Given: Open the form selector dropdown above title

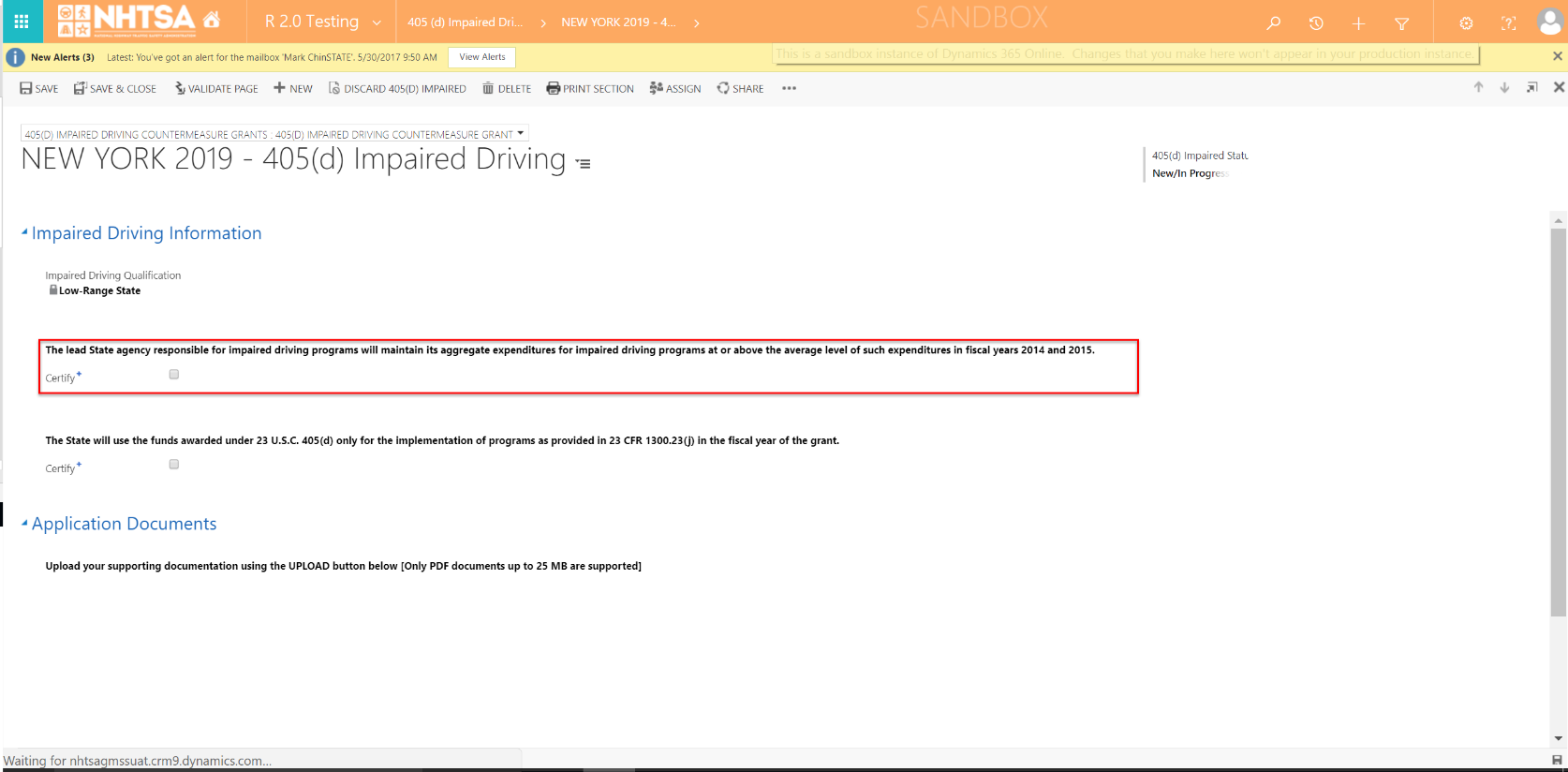Looking at the screenshot, I should pos(521,133).
